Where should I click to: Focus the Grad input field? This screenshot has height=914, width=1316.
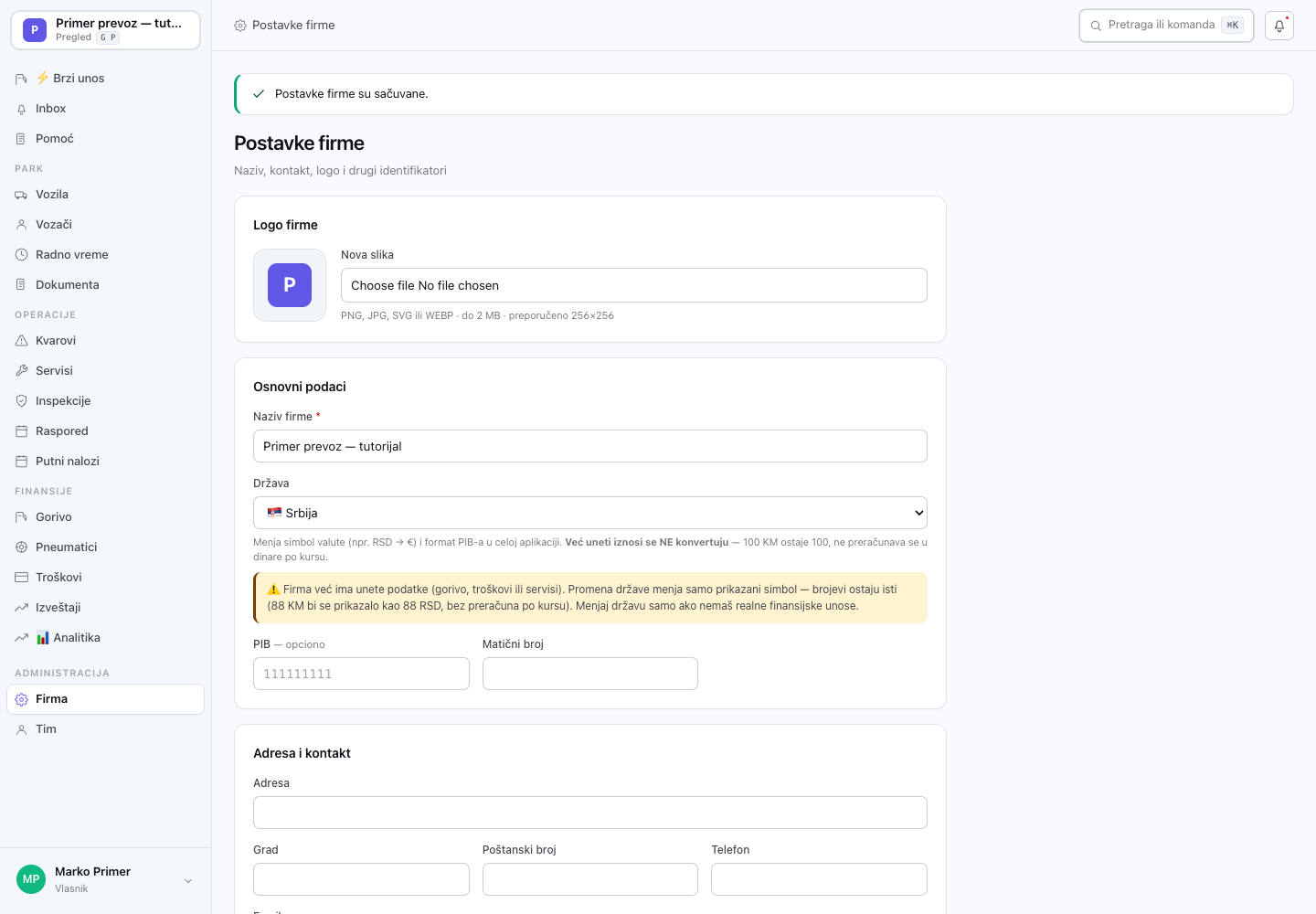361,879
